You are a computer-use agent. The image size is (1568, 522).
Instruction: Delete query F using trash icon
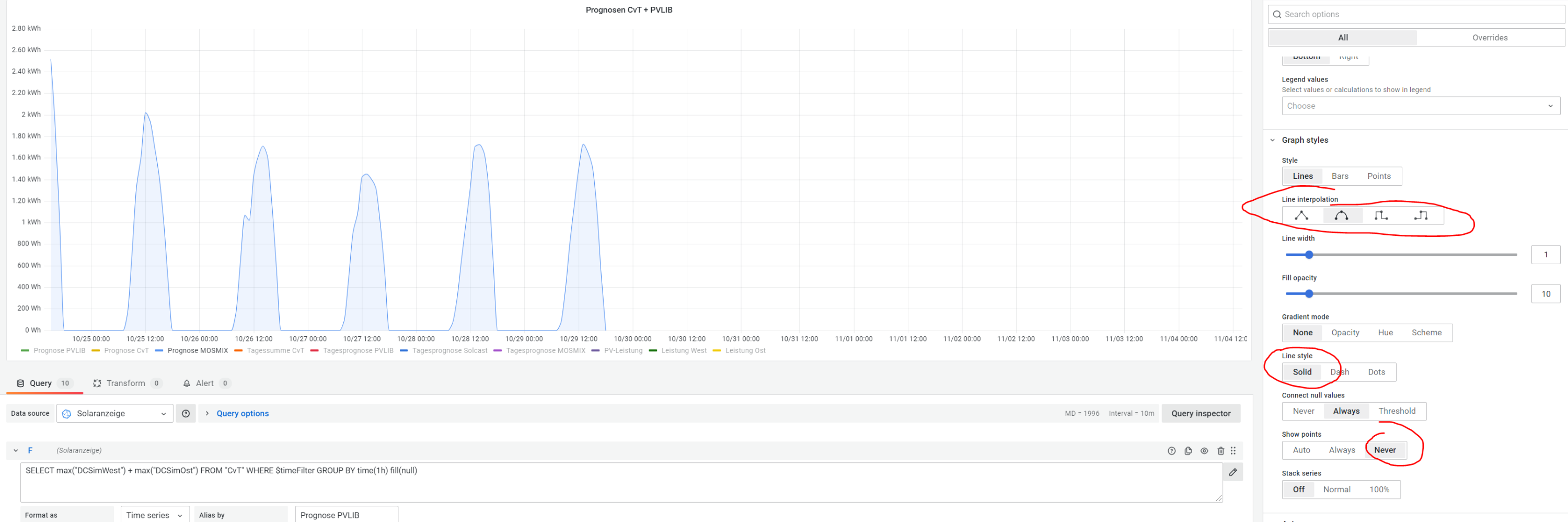point(1220,451)
